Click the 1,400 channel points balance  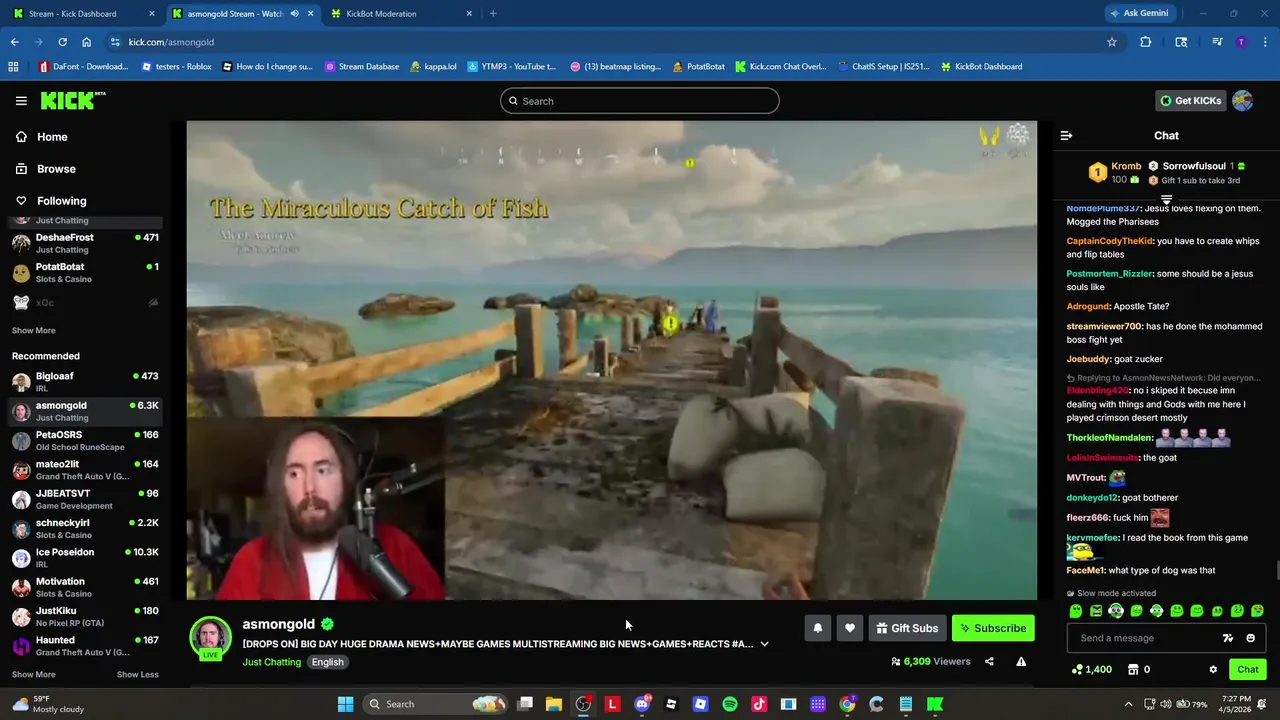click(x=1091, y=669)
